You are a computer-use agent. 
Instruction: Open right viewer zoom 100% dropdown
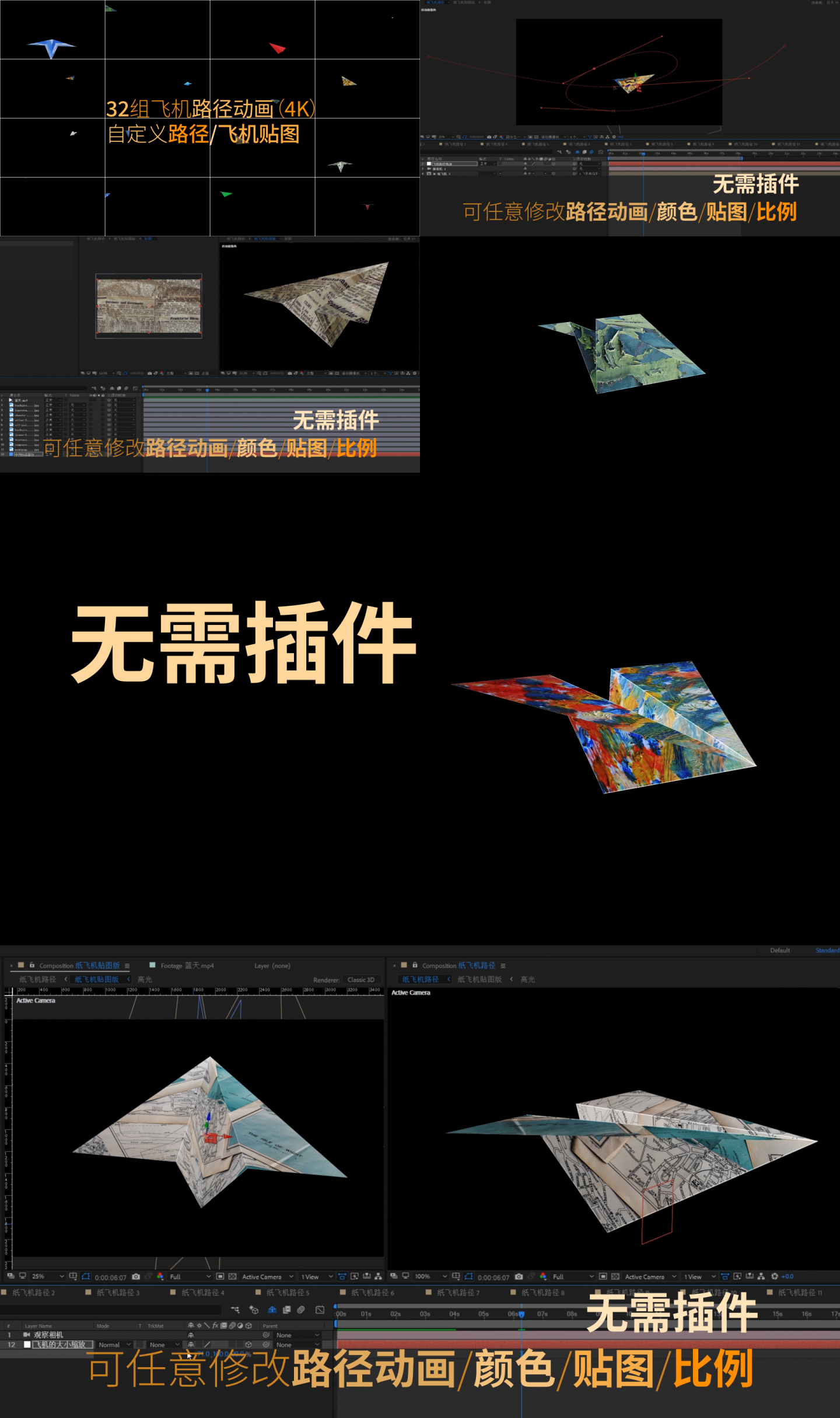pos(431,1276)
